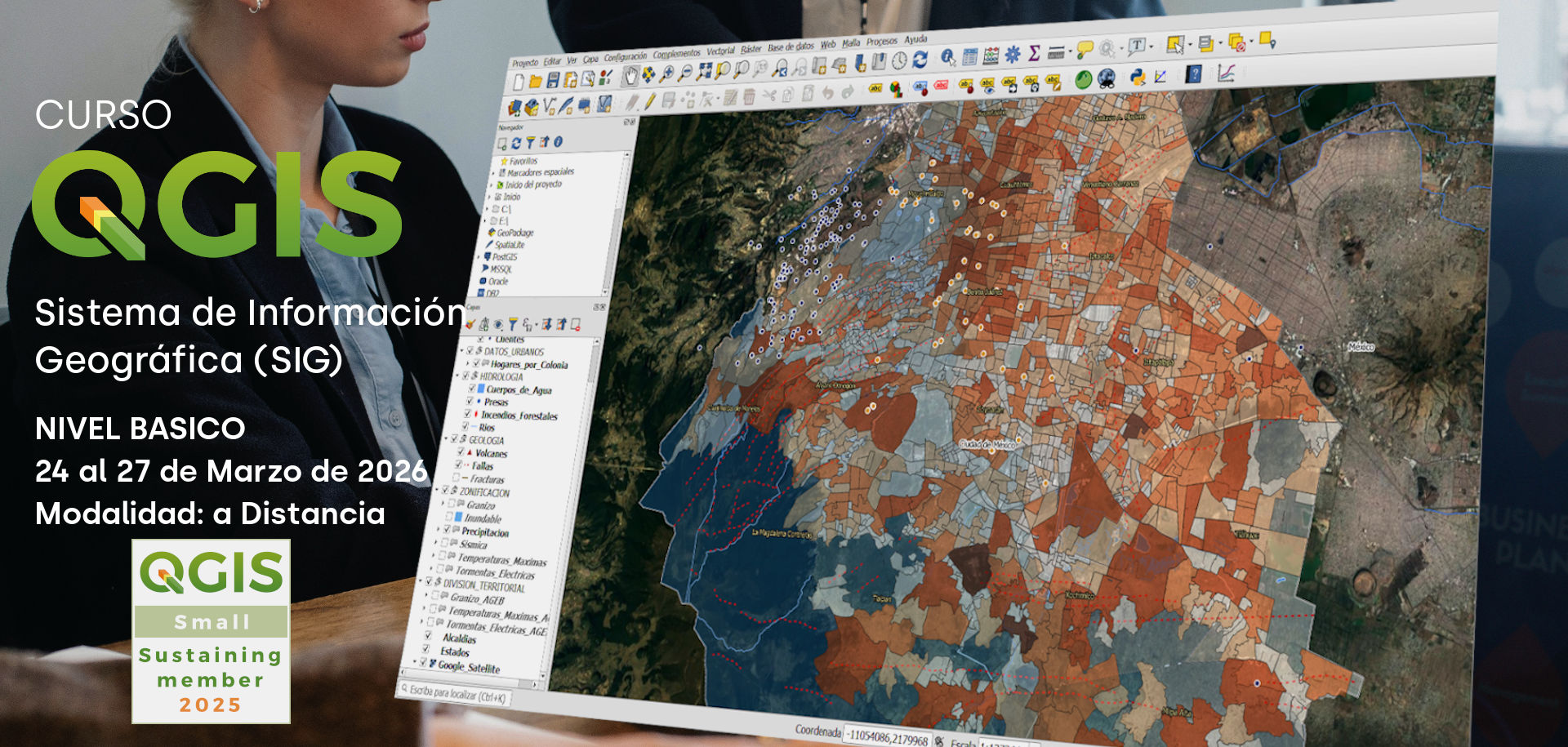This screenshot has width=1568, height=747.
Task: Enable the Fracturas layer checkbox
Action: click(455, 476)
